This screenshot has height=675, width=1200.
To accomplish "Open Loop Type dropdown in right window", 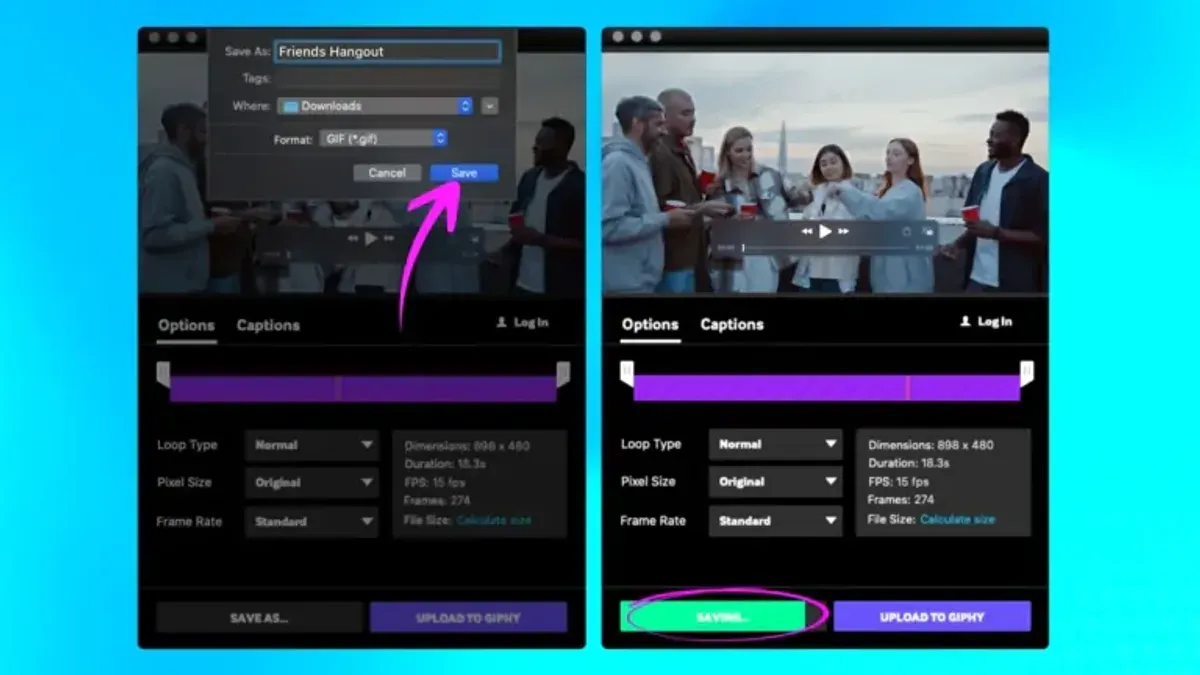I will [775, 444].
